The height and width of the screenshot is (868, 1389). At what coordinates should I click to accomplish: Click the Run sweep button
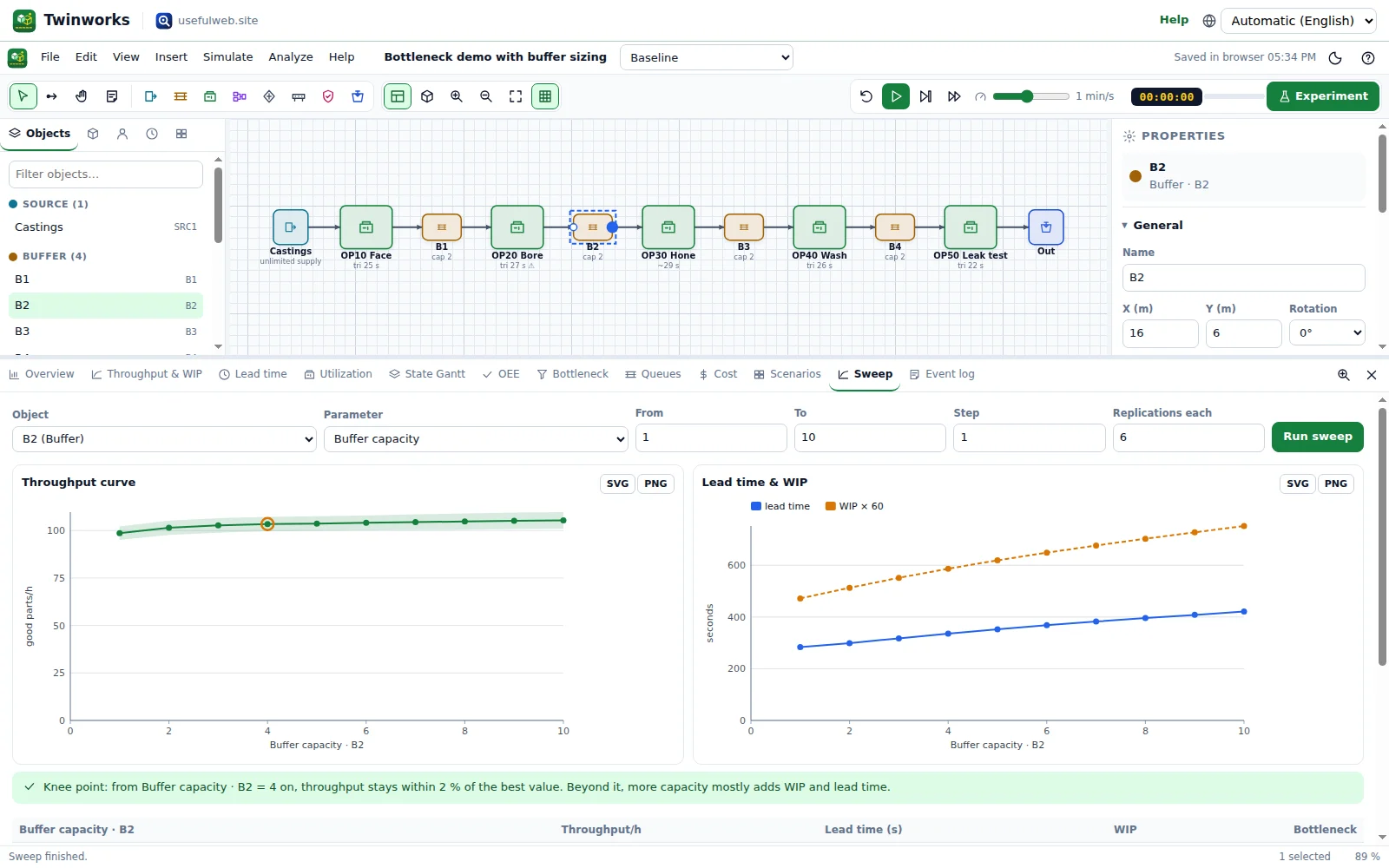[1318, 437]
